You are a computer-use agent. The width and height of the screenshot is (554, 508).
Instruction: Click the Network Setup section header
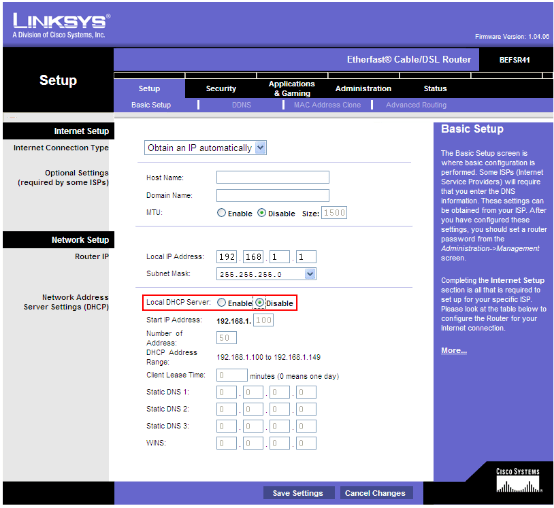(x=80, y=240)
